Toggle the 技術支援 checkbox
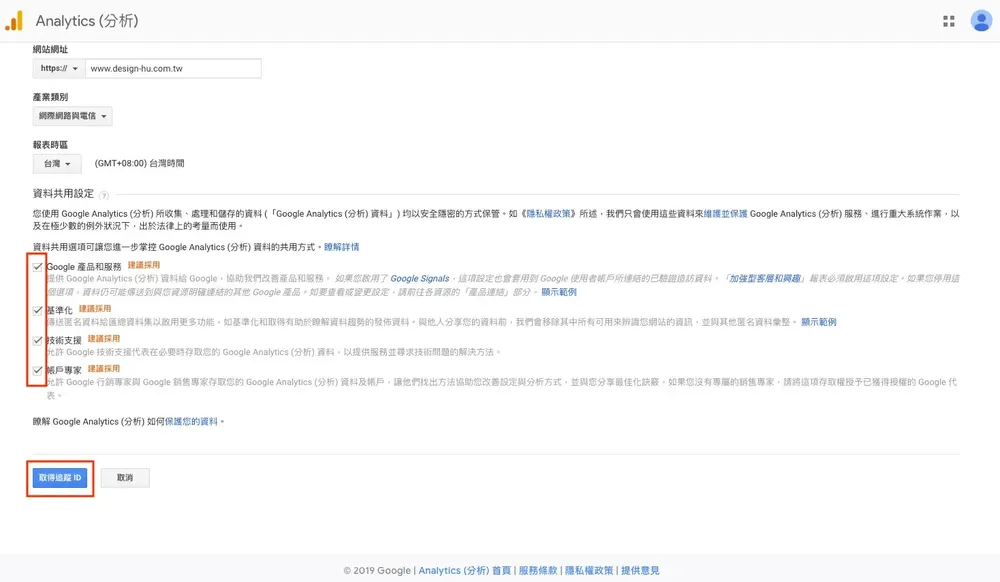 (x=38, y=340)
